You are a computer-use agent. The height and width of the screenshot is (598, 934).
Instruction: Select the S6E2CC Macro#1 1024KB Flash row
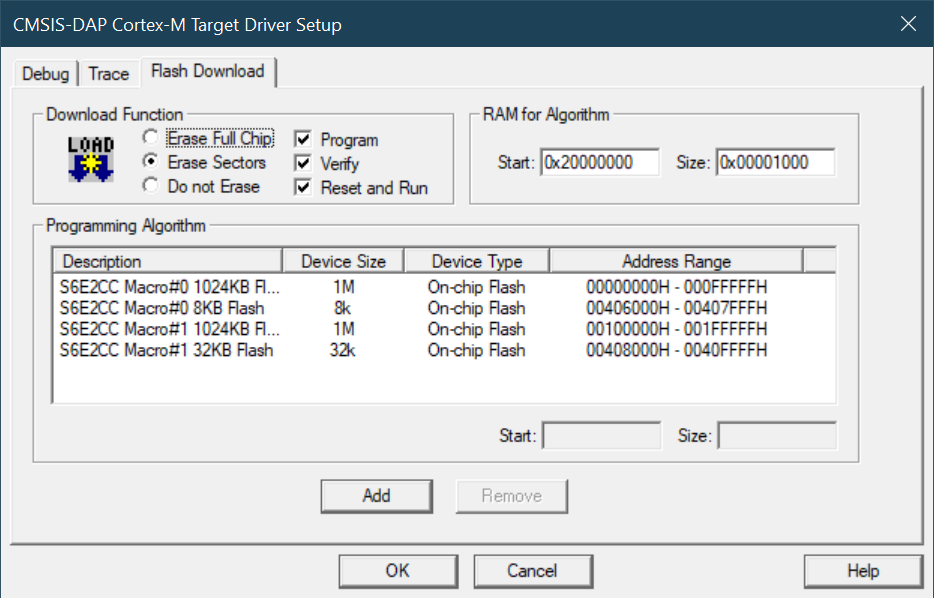pos(444,329)
